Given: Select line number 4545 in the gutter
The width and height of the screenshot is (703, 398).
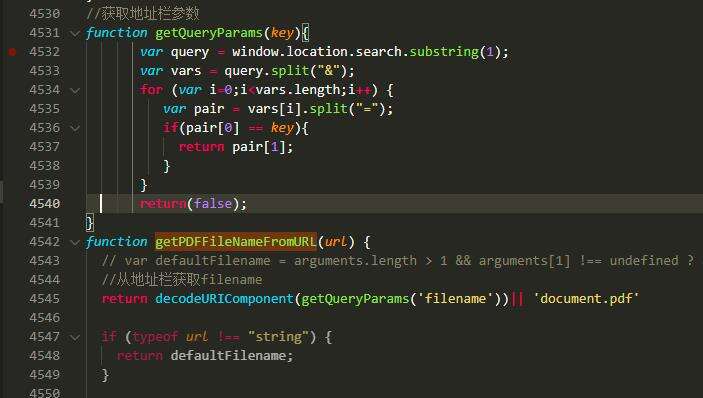Looking at the screenshot, I should (x=44, y=298).
